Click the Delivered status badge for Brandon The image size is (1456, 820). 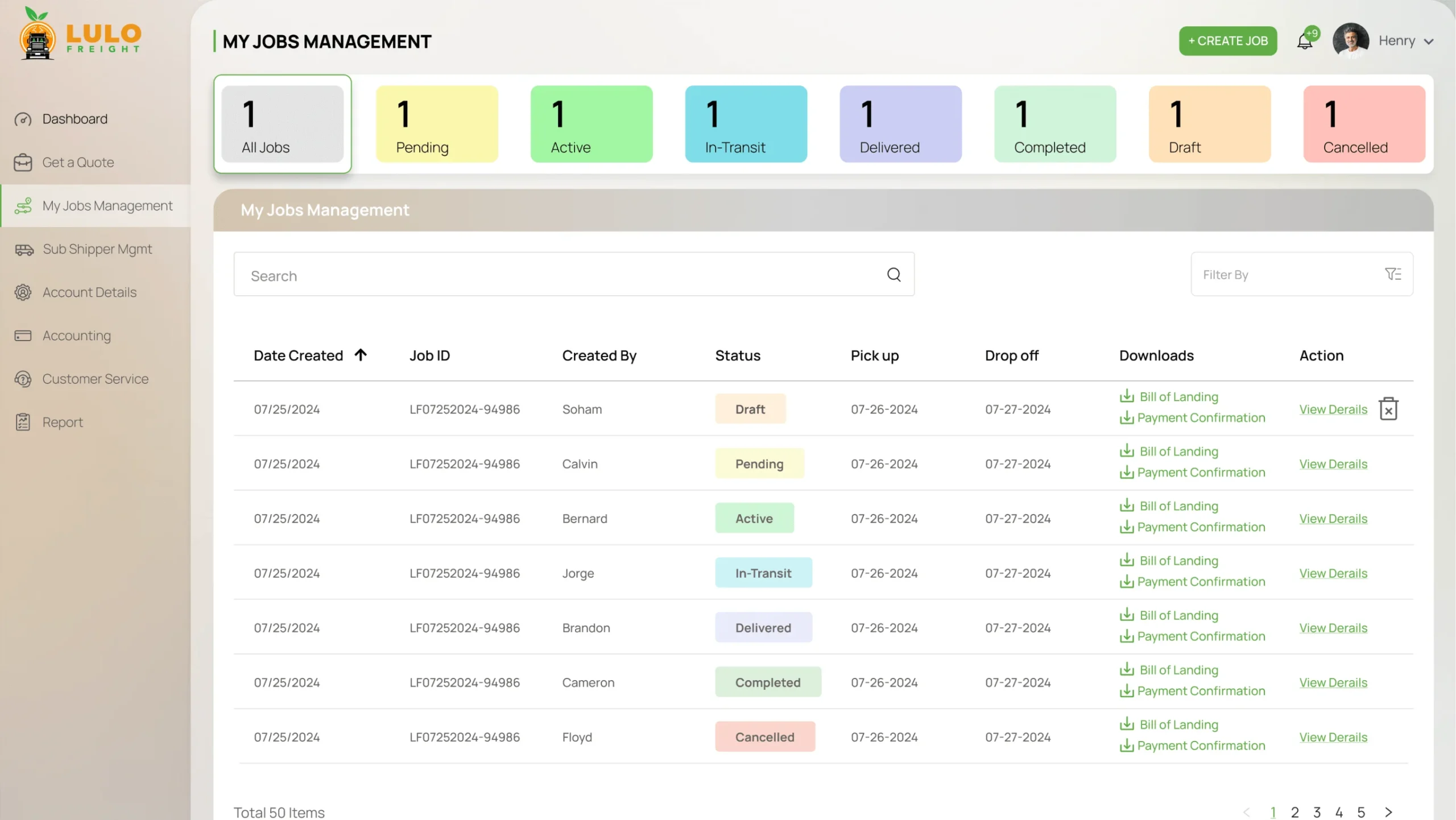click(763, 627)
